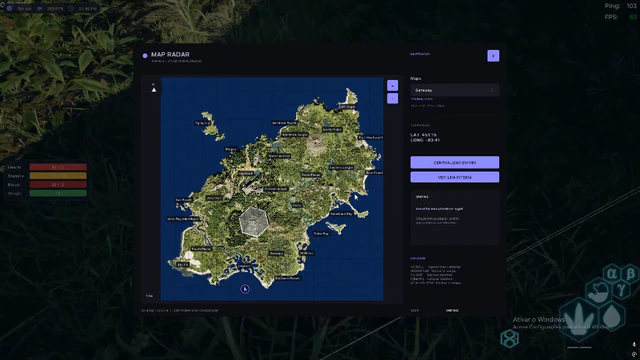Screen dimensions: 640x360
Task: Click the Health status bar
Action: tap(58, 167)
